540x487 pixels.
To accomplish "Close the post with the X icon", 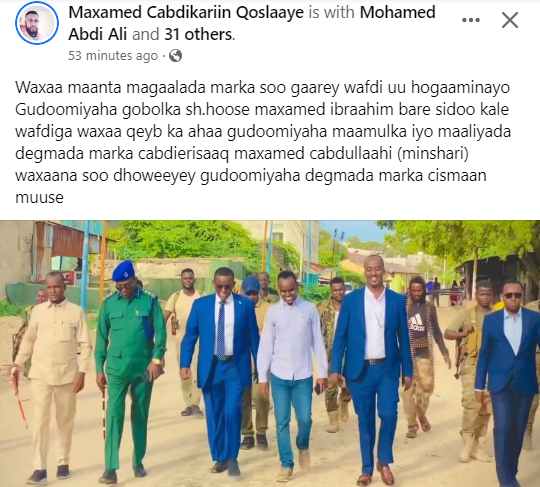I will [510, 20].
